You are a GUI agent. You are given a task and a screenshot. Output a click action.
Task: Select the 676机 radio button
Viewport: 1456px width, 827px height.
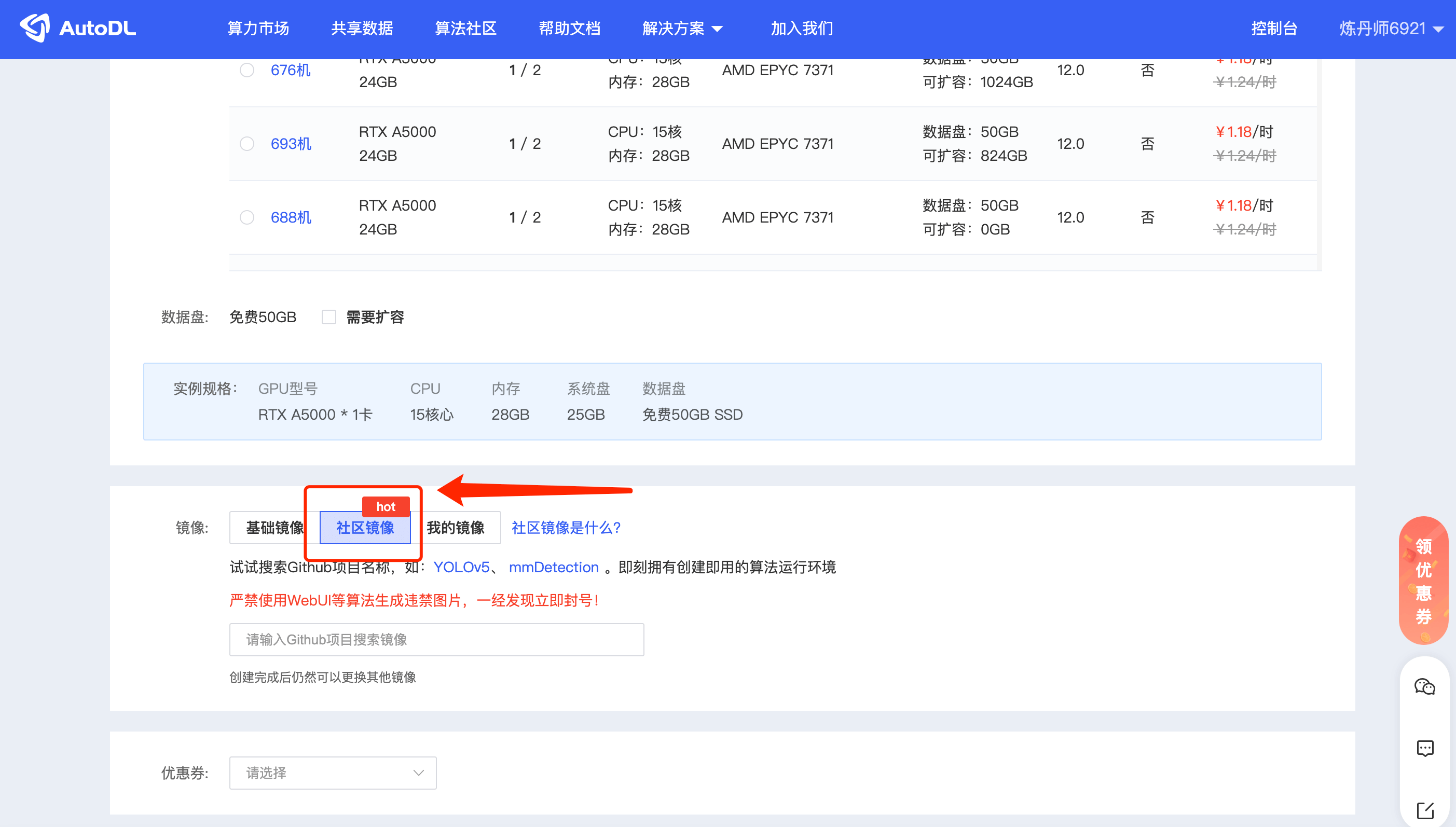(x=246, y=70)
